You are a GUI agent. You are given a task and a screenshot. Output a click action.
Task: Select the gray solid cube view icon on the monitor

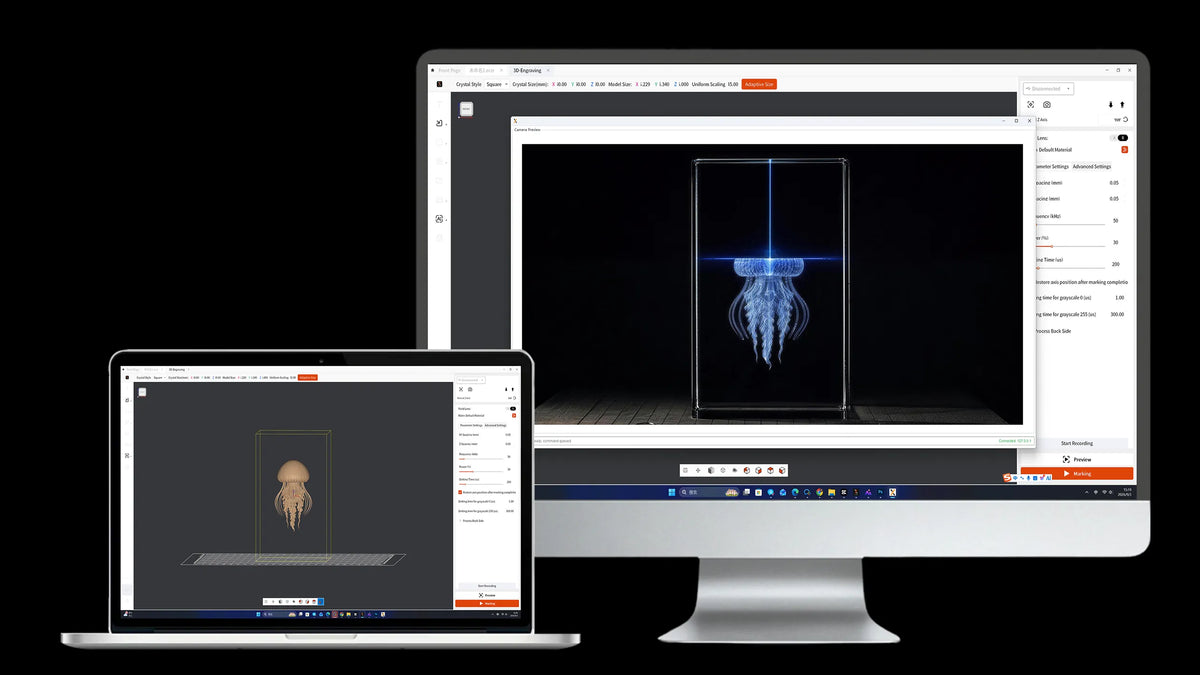click(711, 470)
